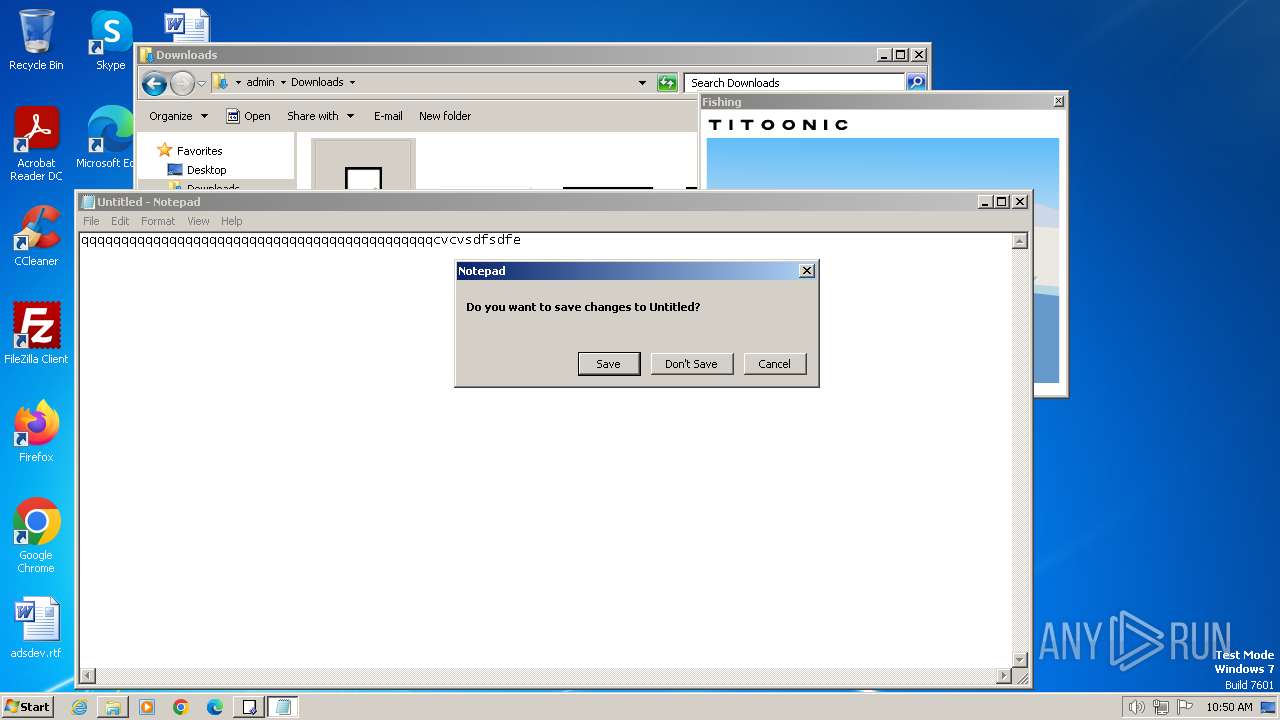Click Cancel in the Notepad dialog
The image size is (1280, 720).
[774, 364]
